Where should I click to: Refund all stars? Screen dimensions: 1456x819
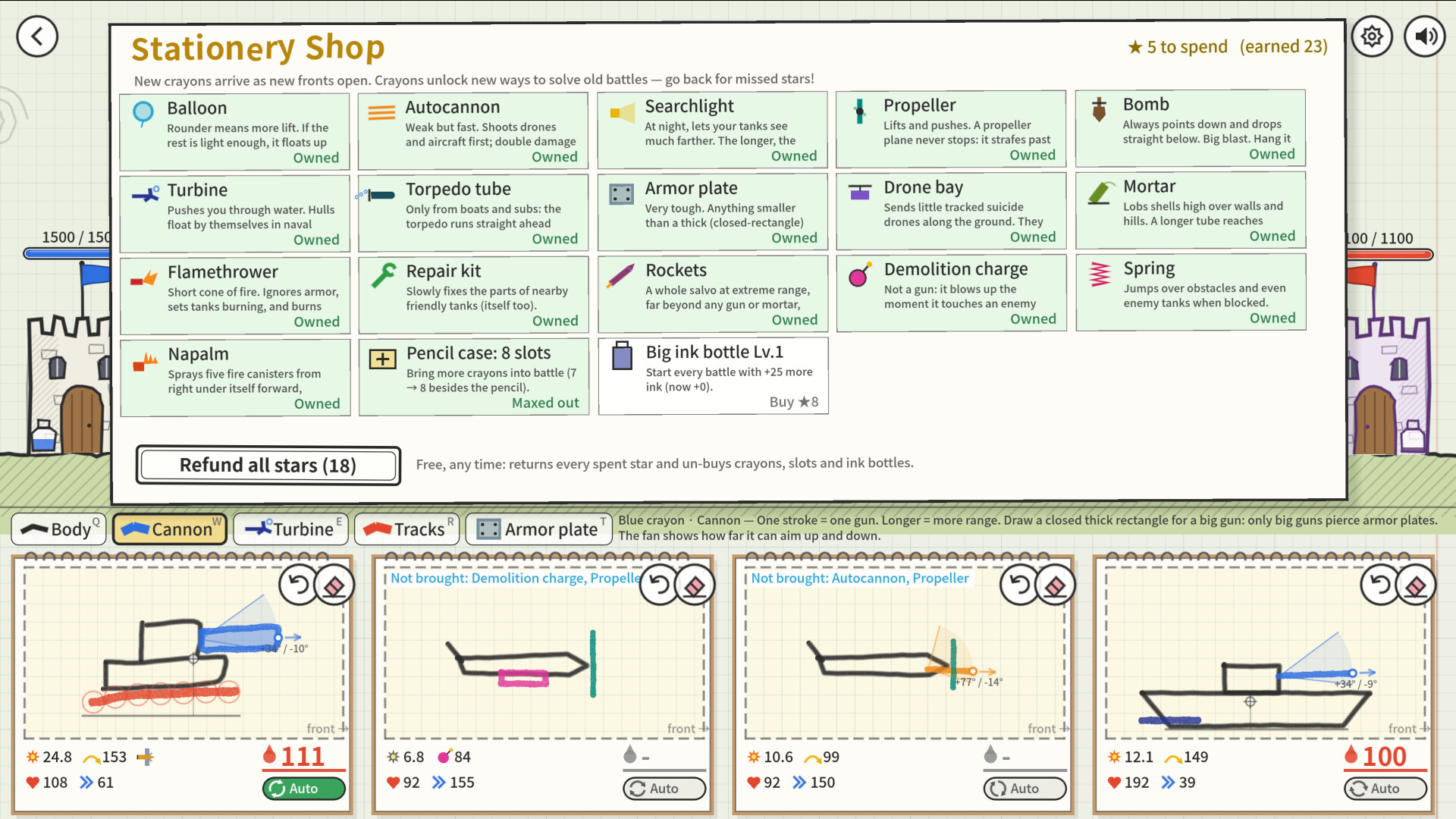tap(268, 465)
